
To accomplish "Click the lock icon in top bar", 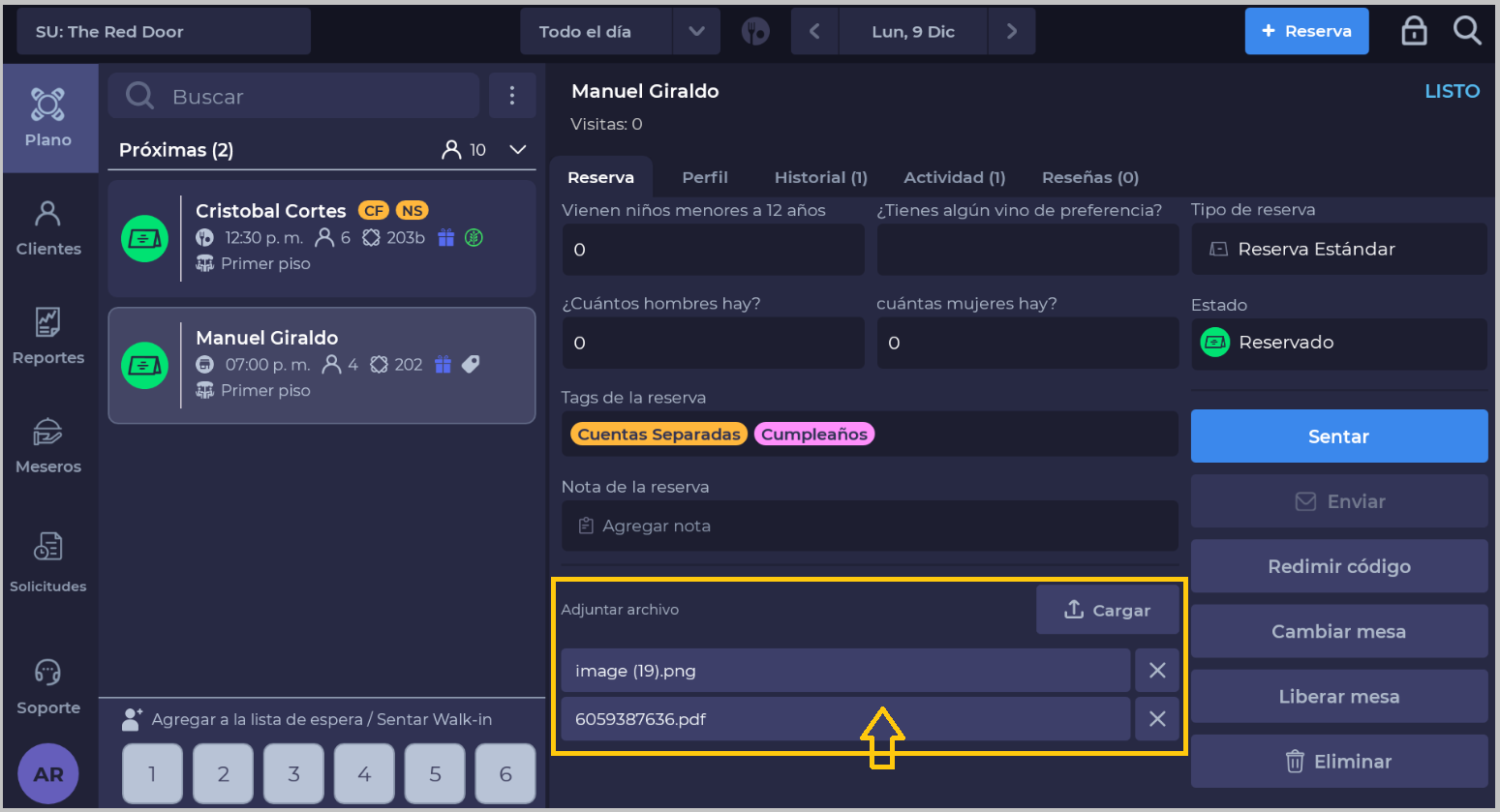I will [x=1414, y=31].
